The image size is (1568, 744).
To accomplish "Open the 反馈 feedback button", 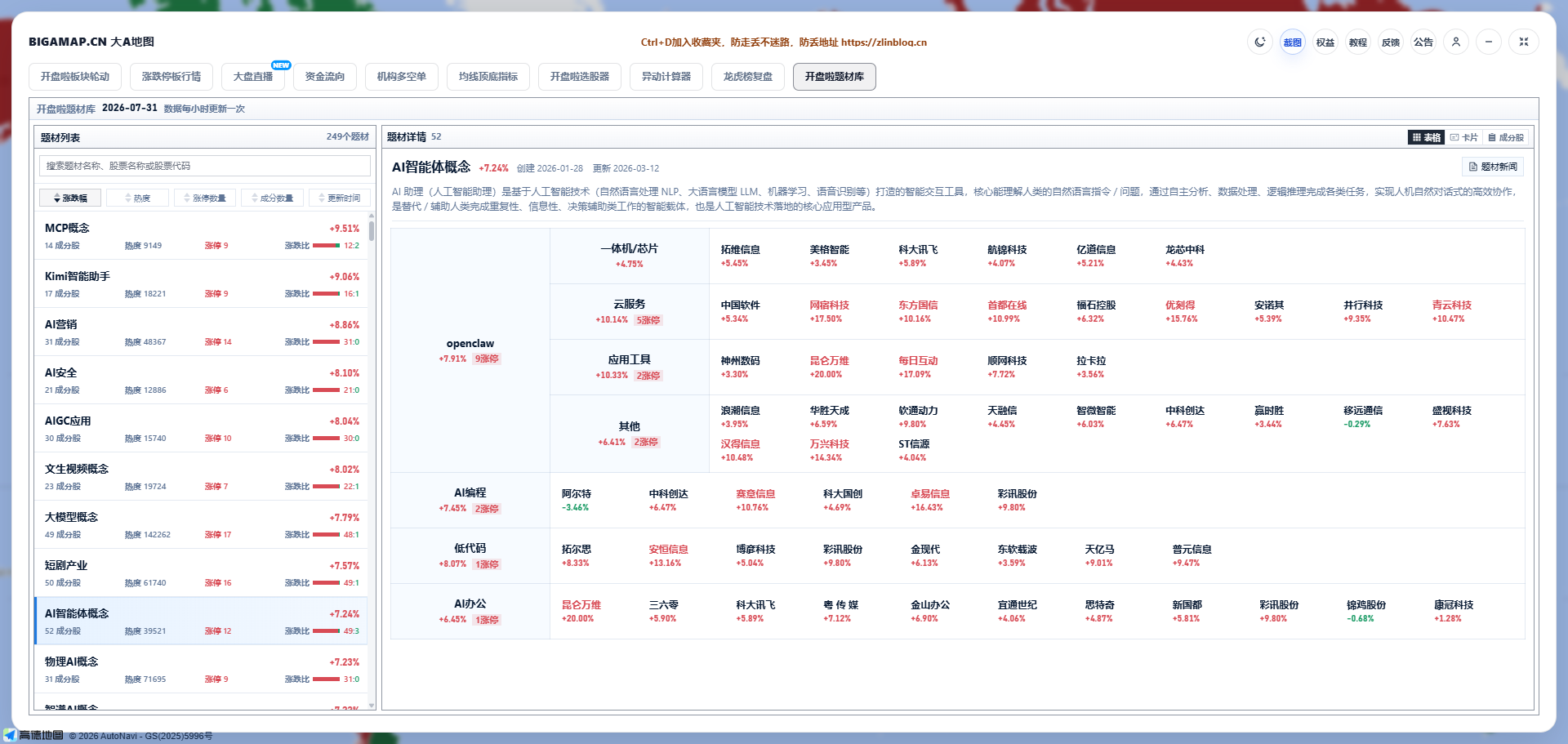I will 1391,42.
